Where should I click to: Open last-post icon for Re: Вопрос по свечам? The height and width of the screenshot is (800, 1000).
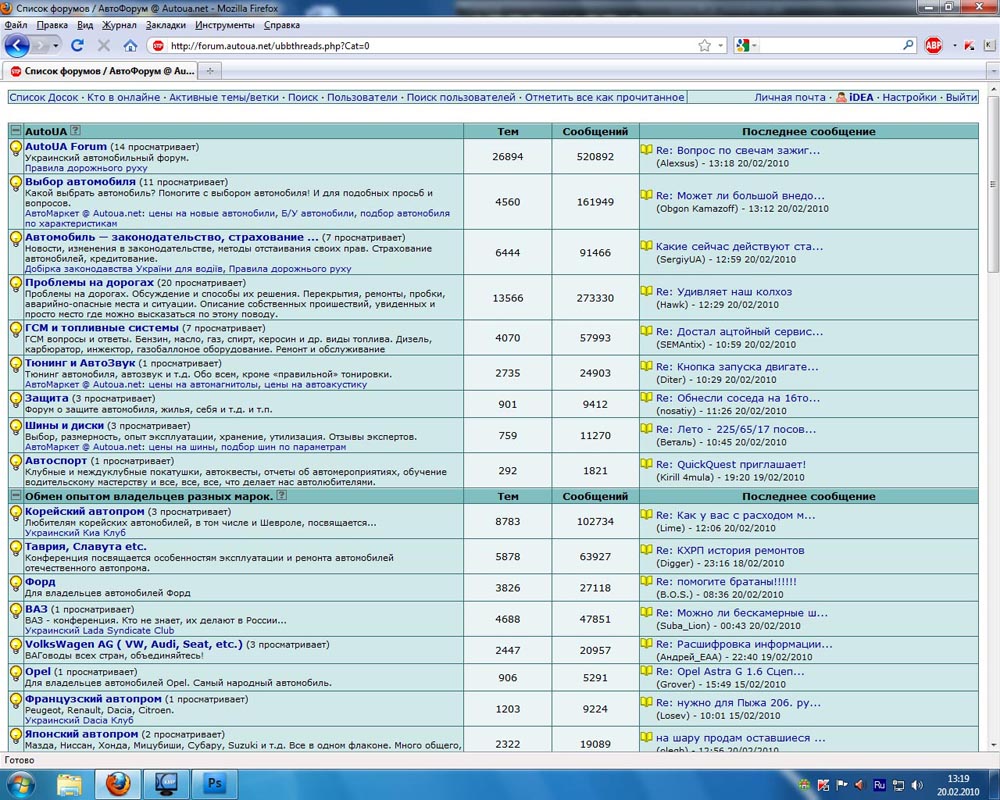[x=647, y=149]
